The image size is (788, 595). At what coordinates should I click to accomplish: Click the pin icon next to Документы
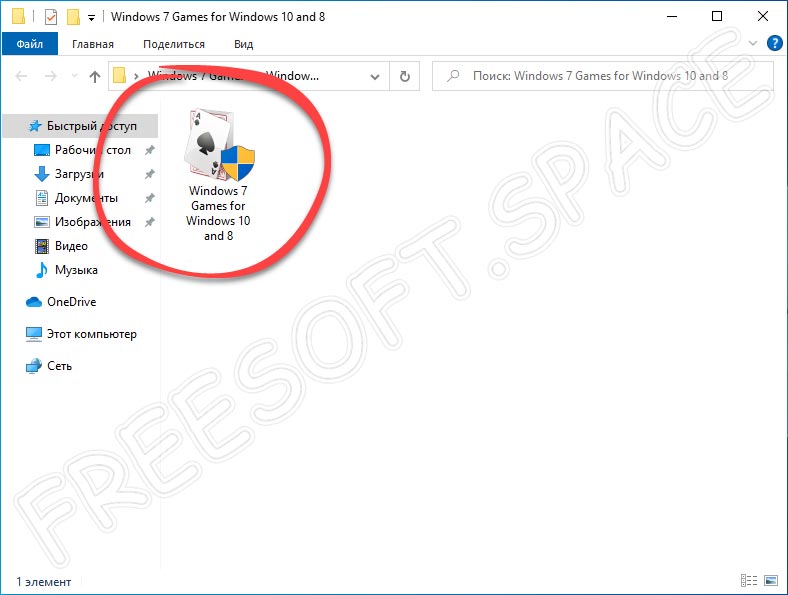[x=150, y=198]
